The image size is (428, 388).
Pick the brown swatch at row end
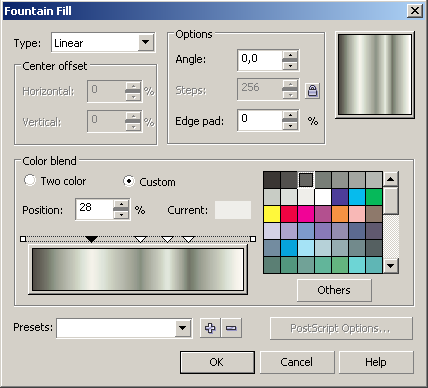pyautogui.click(x=374, y=214)
